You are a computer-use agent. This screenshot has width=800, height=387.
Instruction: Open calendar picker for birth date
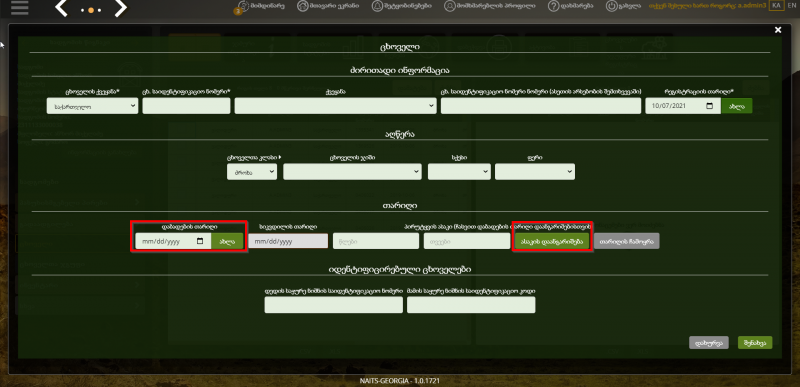tap(200, 242)
